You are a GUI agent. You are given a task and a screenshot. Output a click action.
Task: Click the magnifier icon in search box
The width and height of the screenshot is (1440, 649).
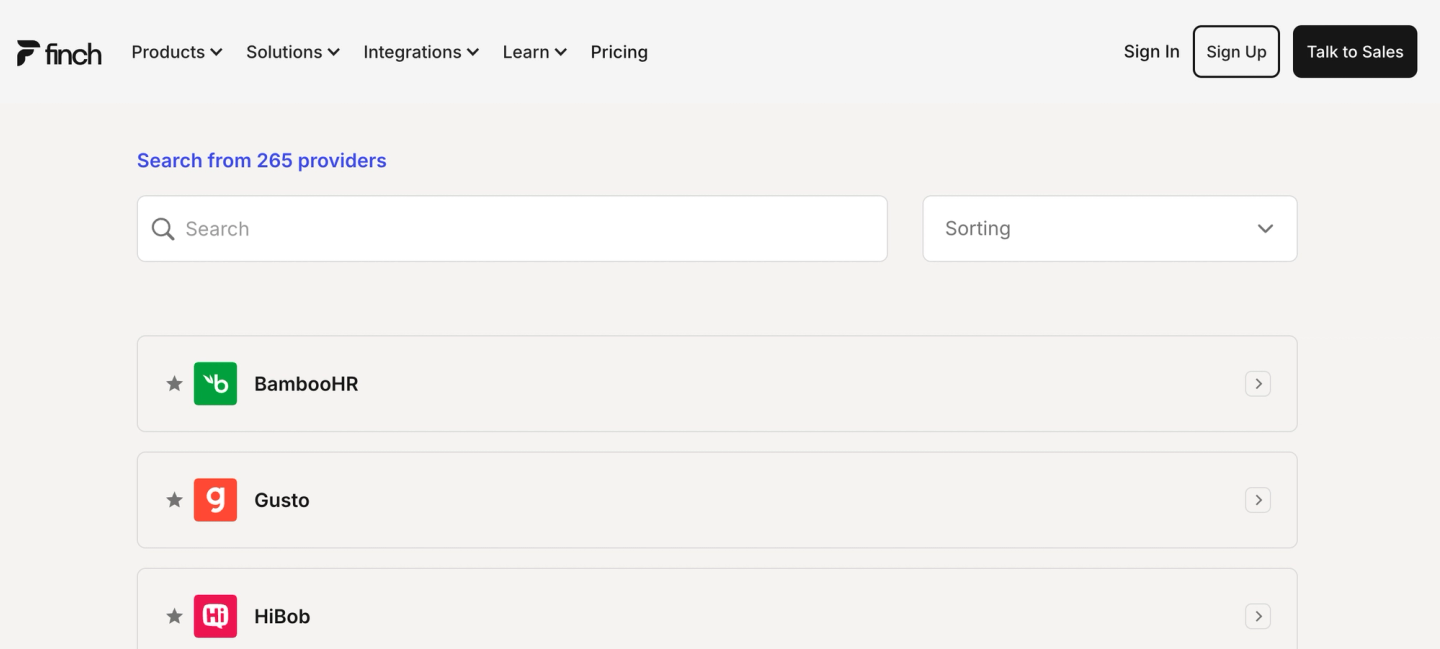point(163,229)
